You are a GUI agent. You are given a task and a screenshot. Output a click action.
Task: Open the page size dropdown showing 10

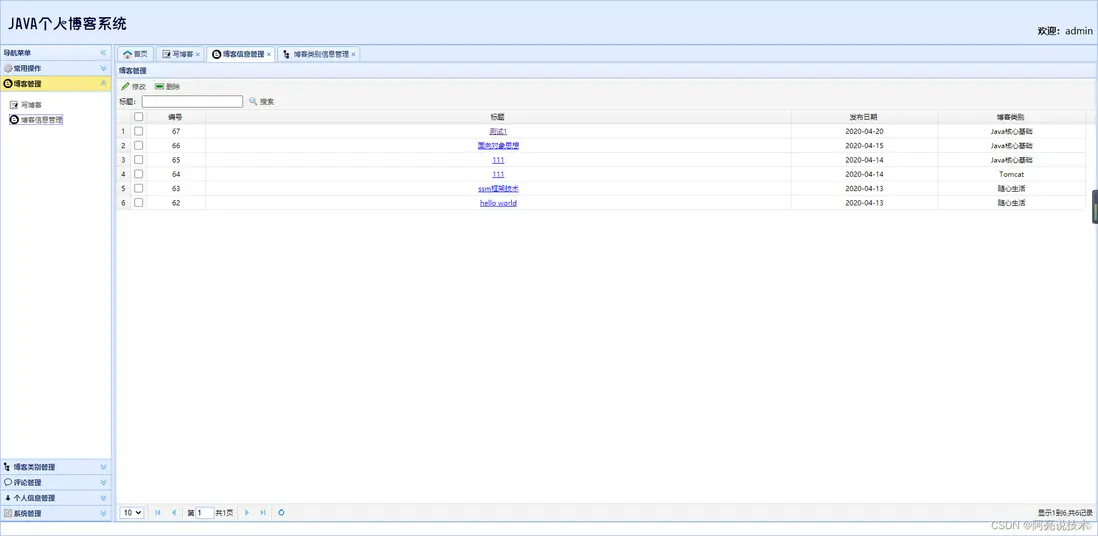point(132,513)
